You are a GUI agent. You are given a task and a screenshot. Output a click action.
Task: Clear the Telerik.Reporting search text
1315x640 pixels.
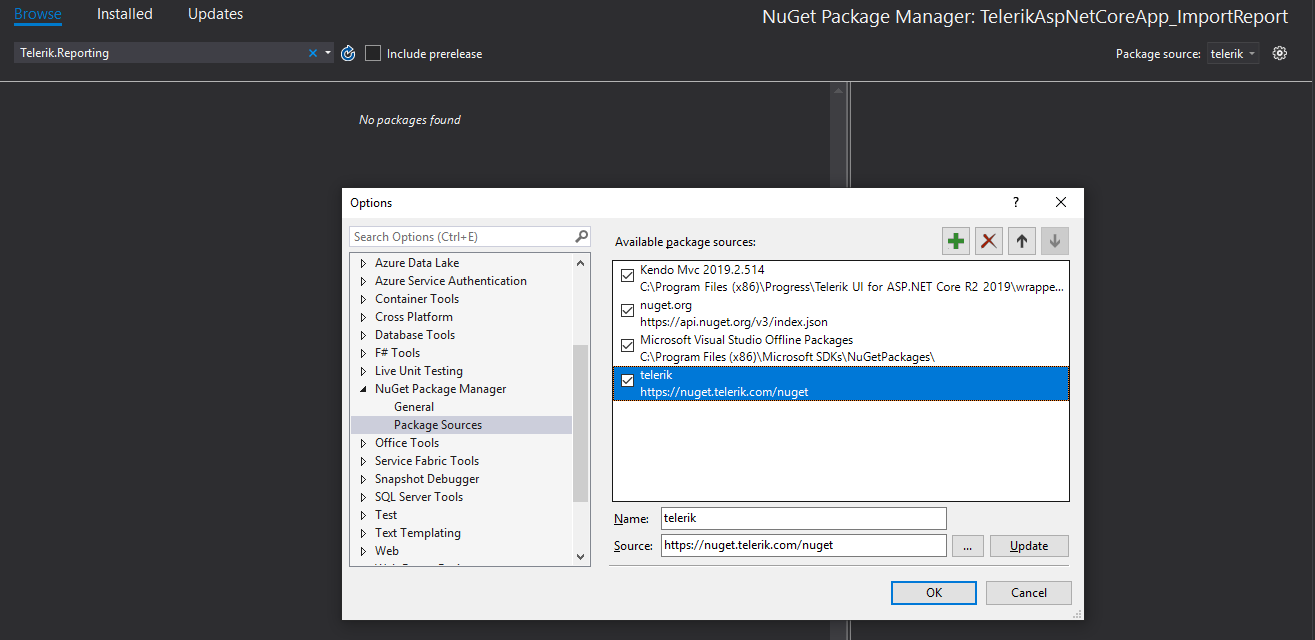(313, 53)
